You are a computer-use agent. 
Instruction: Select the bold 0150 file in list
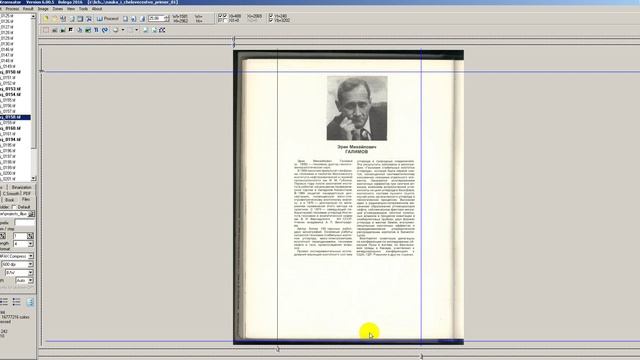pos(11,72)
